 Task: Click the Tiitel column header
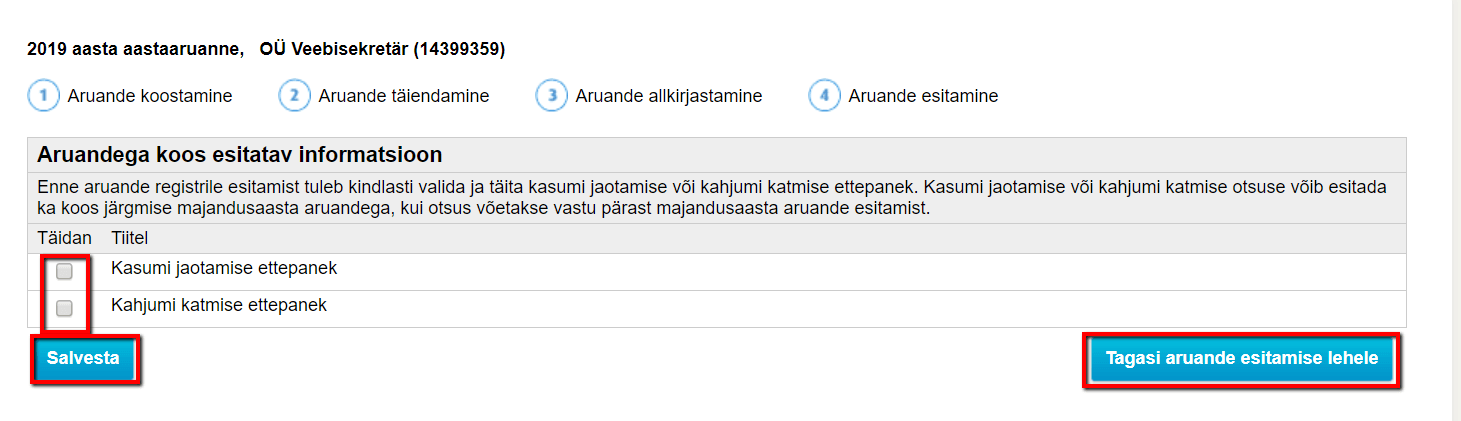click(x=130, y=238)
